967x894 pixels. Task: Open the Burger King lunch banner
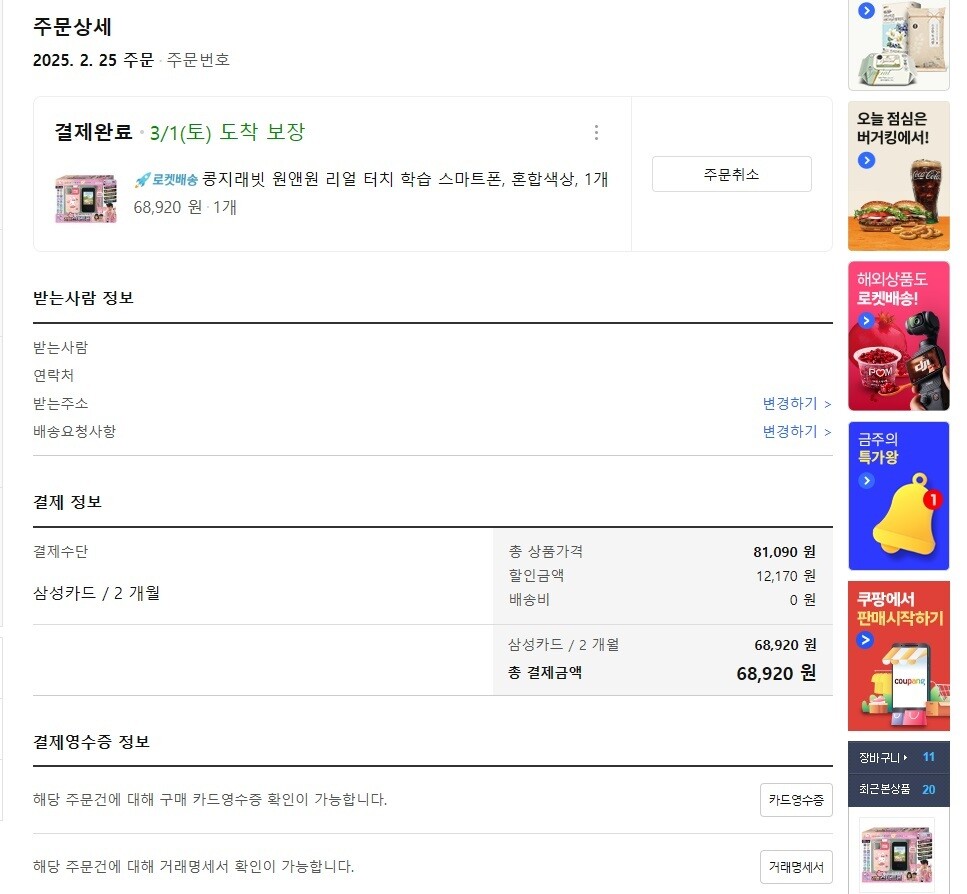899,176
